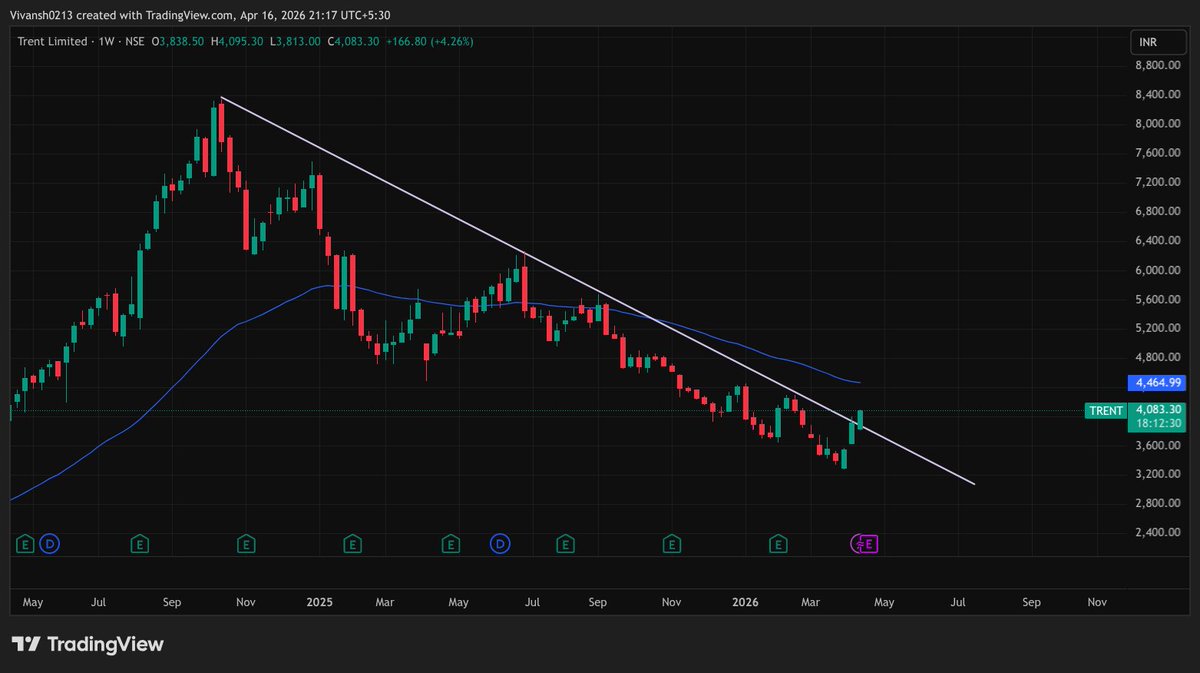Click the blue dividend D marker beside the first earnings marker

click(50, 544)
